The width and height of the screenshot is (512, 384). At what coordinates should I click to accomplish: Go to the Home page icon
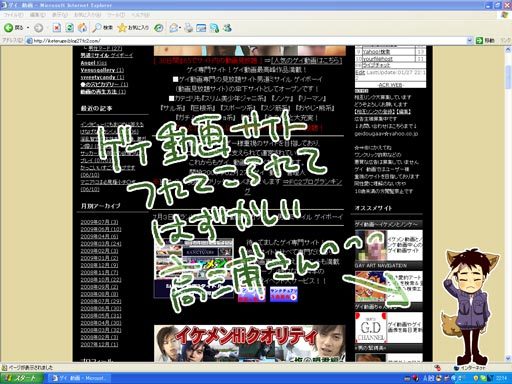point(82,28)
